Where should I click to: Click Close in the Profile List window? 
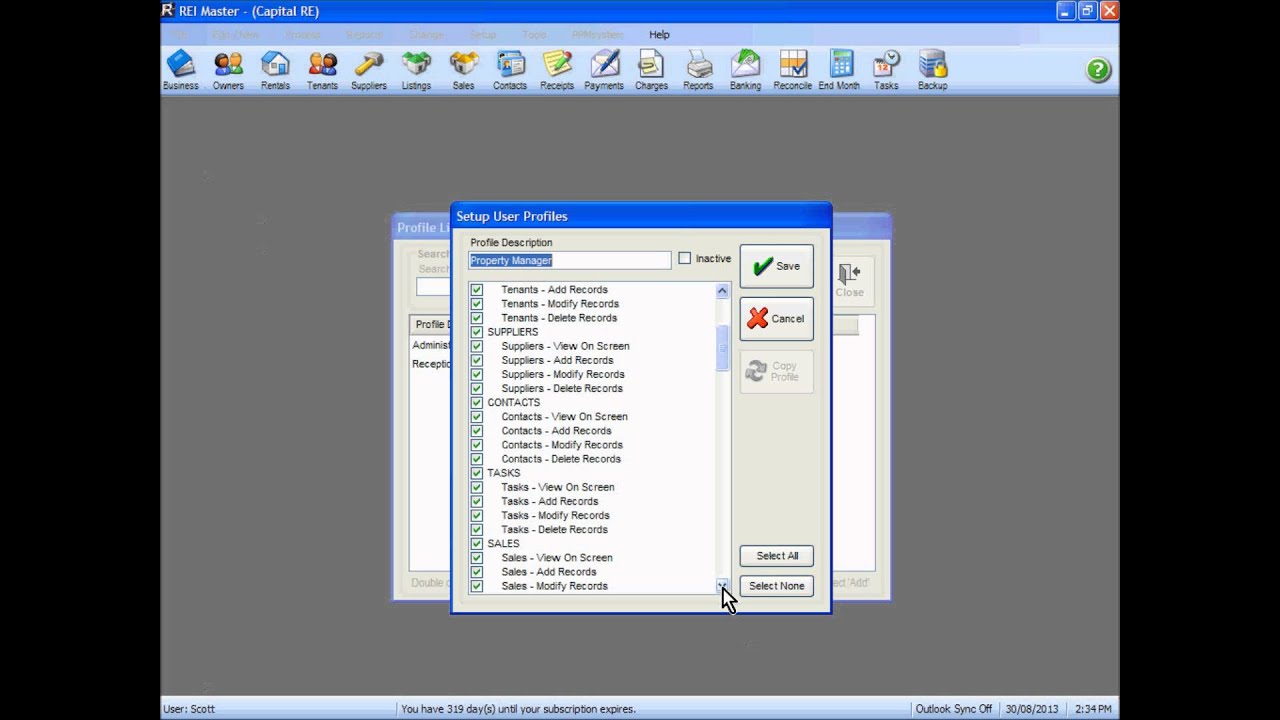pyautogui.click(x=849, y=280)
